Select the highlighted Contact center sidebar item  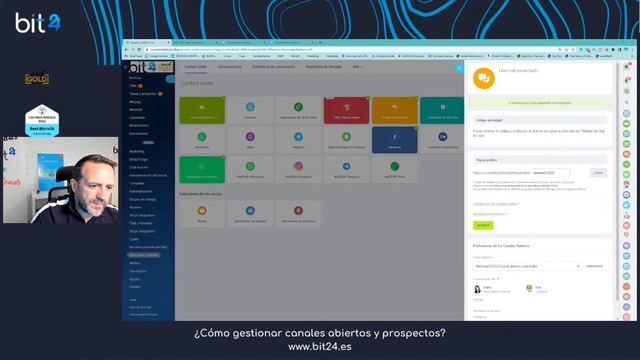click(x=144, y=255)
